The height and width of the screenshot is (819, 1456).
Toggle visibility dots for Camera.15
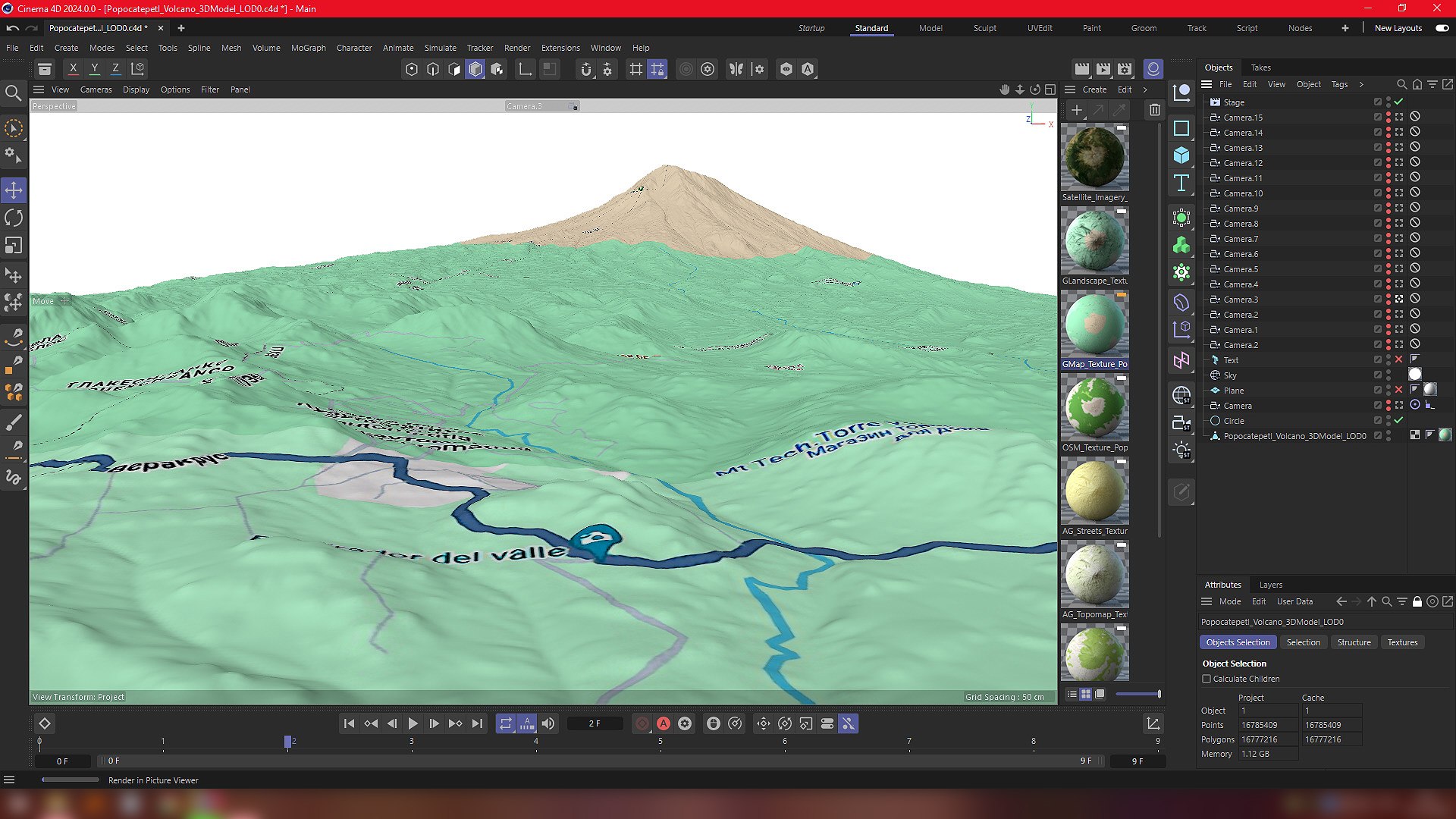[x=1389, y=117]
